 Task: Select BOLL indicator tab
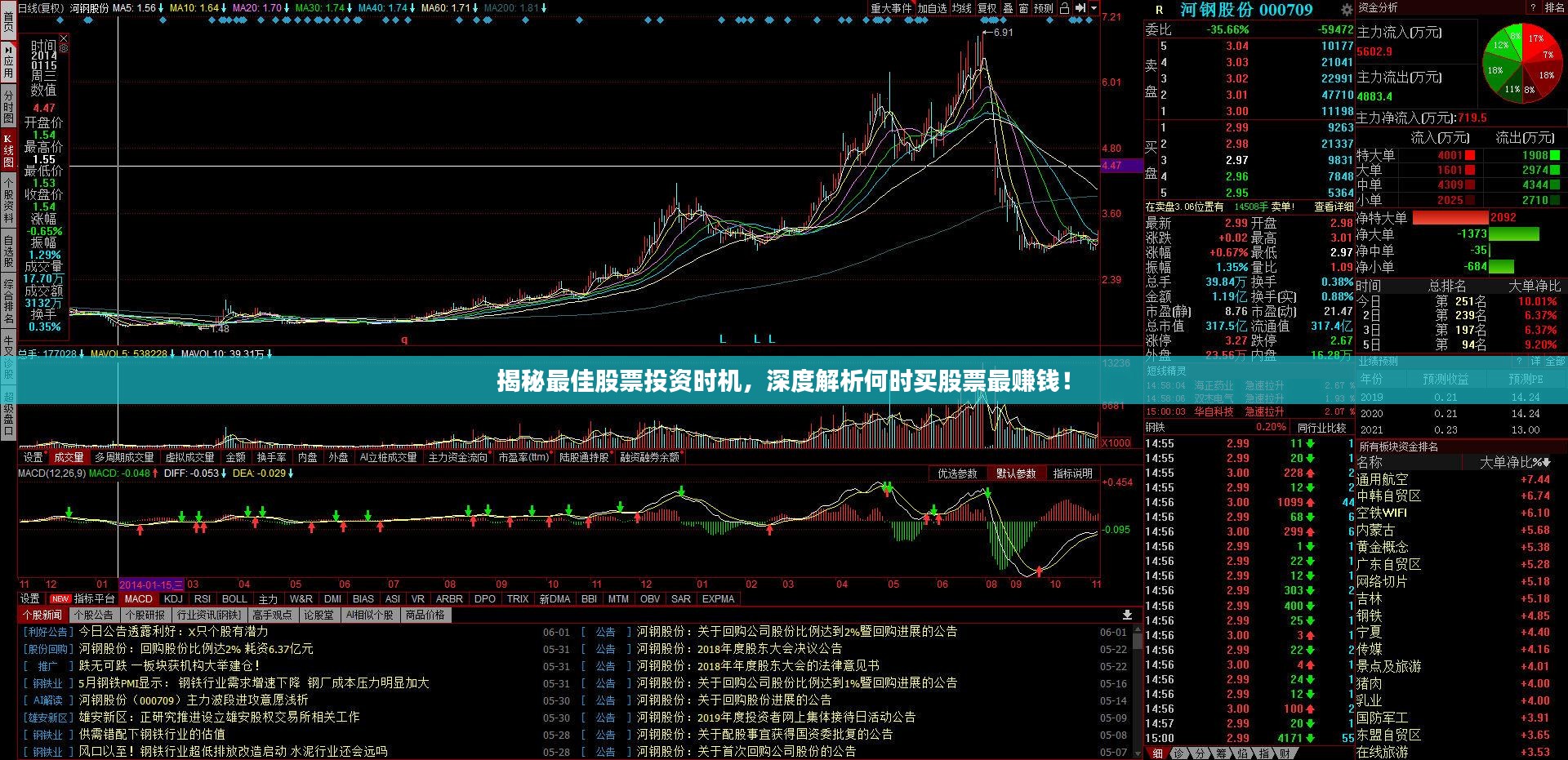point(234,599)
